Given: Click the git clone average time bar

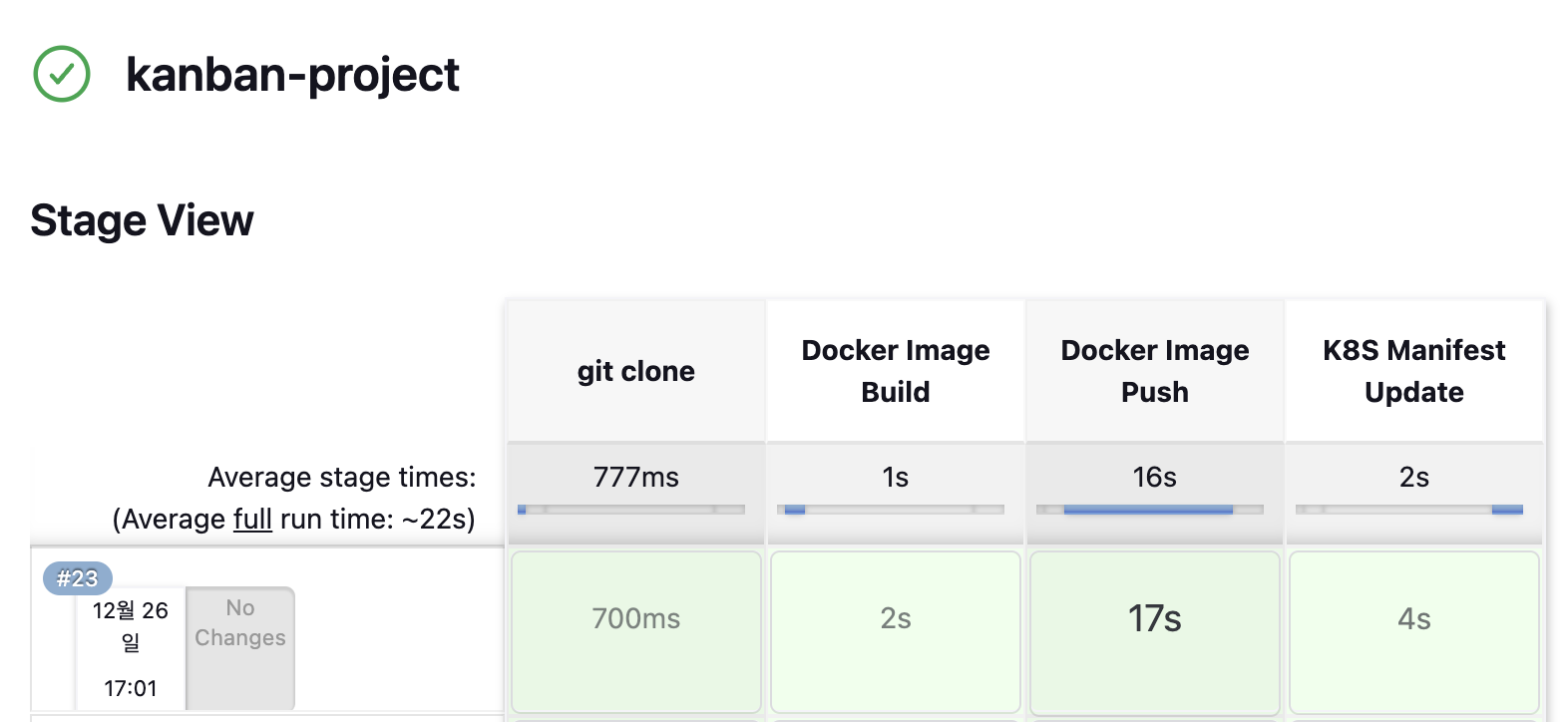Looking at the screenshot, I should click(631, 510).
